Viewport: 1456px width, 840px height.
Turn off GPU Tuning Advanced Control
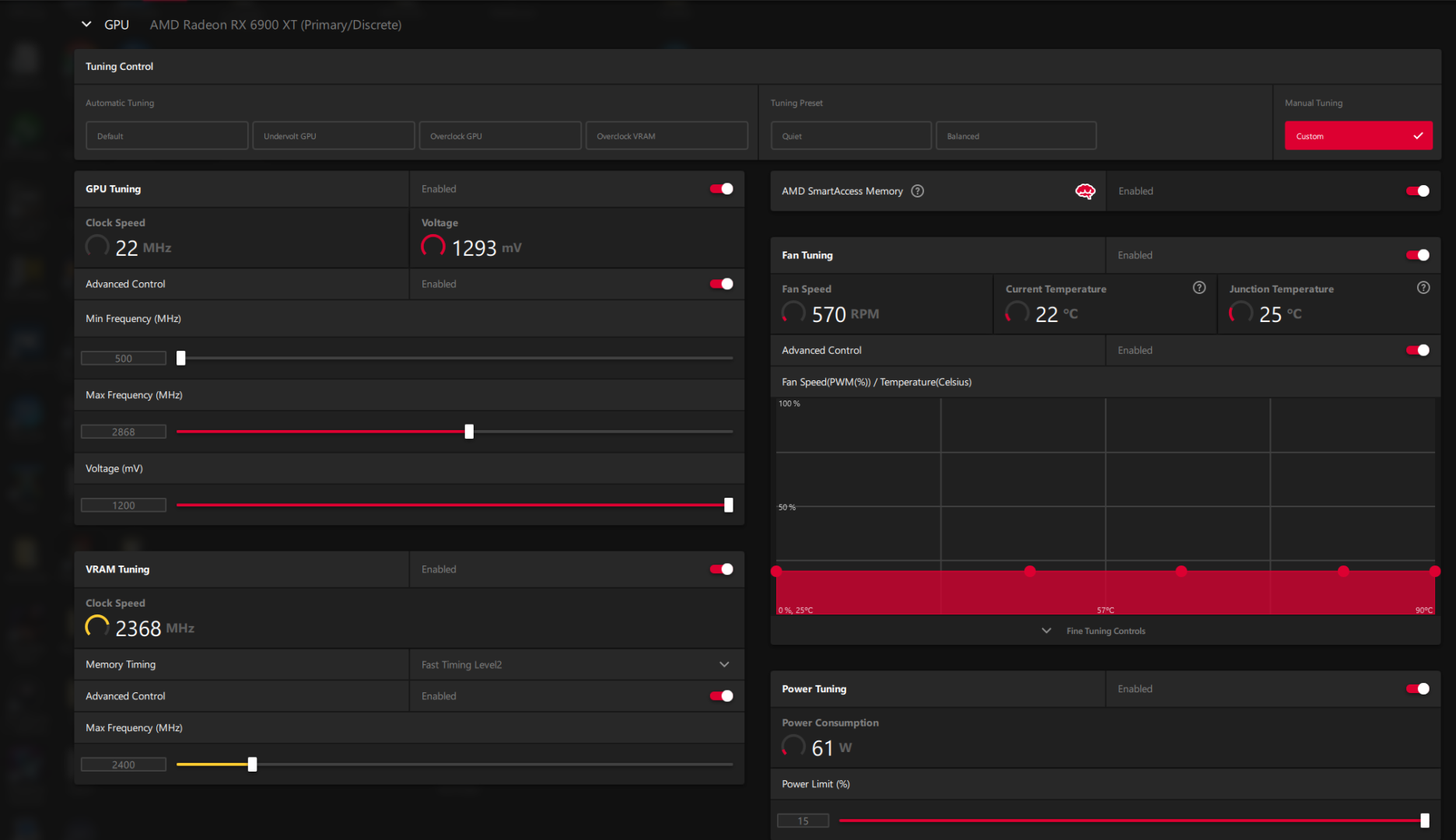click(722, 284)
